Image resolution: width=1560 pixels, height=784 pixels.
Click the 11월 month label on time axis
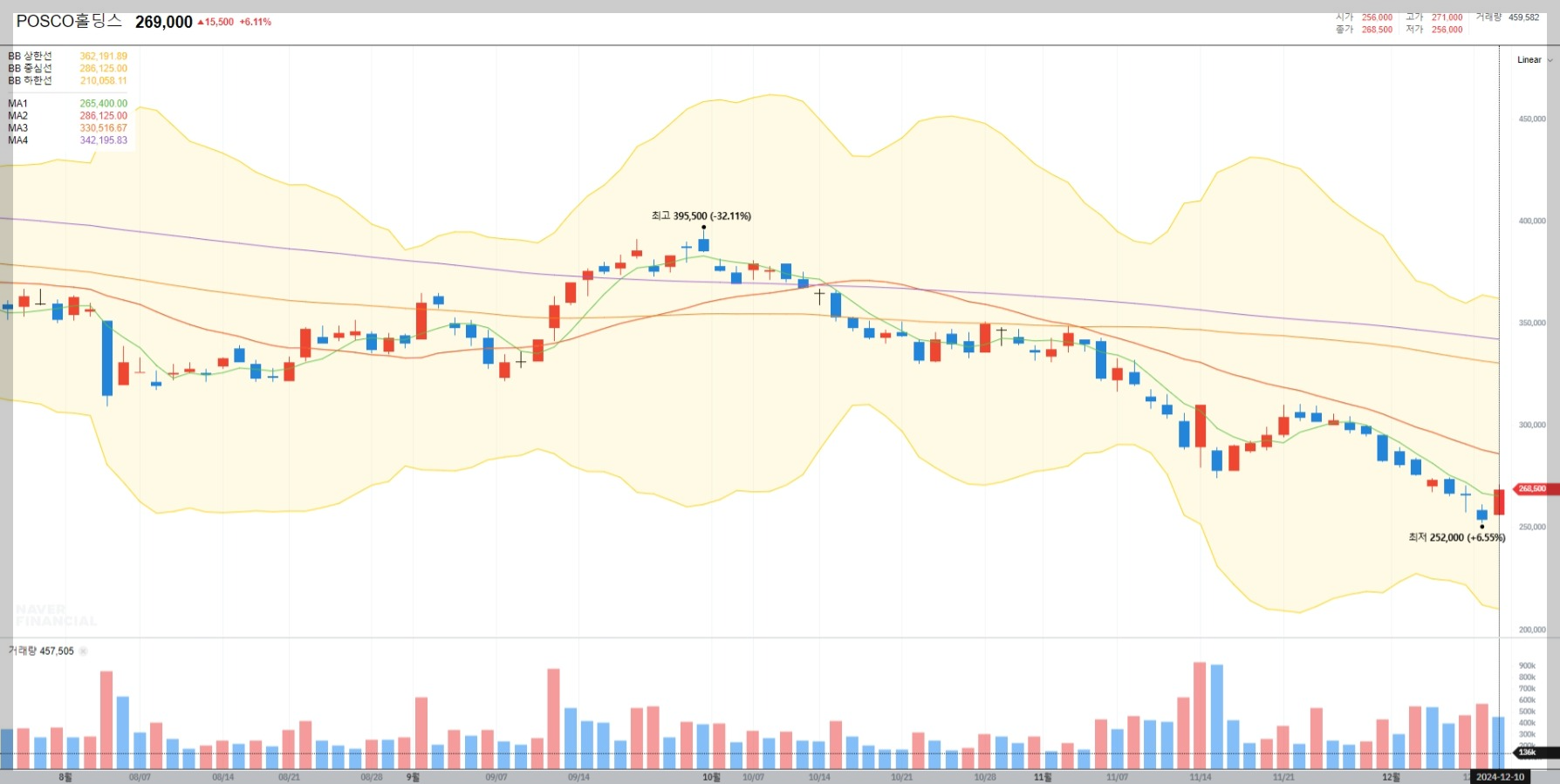pos(1043,777)
